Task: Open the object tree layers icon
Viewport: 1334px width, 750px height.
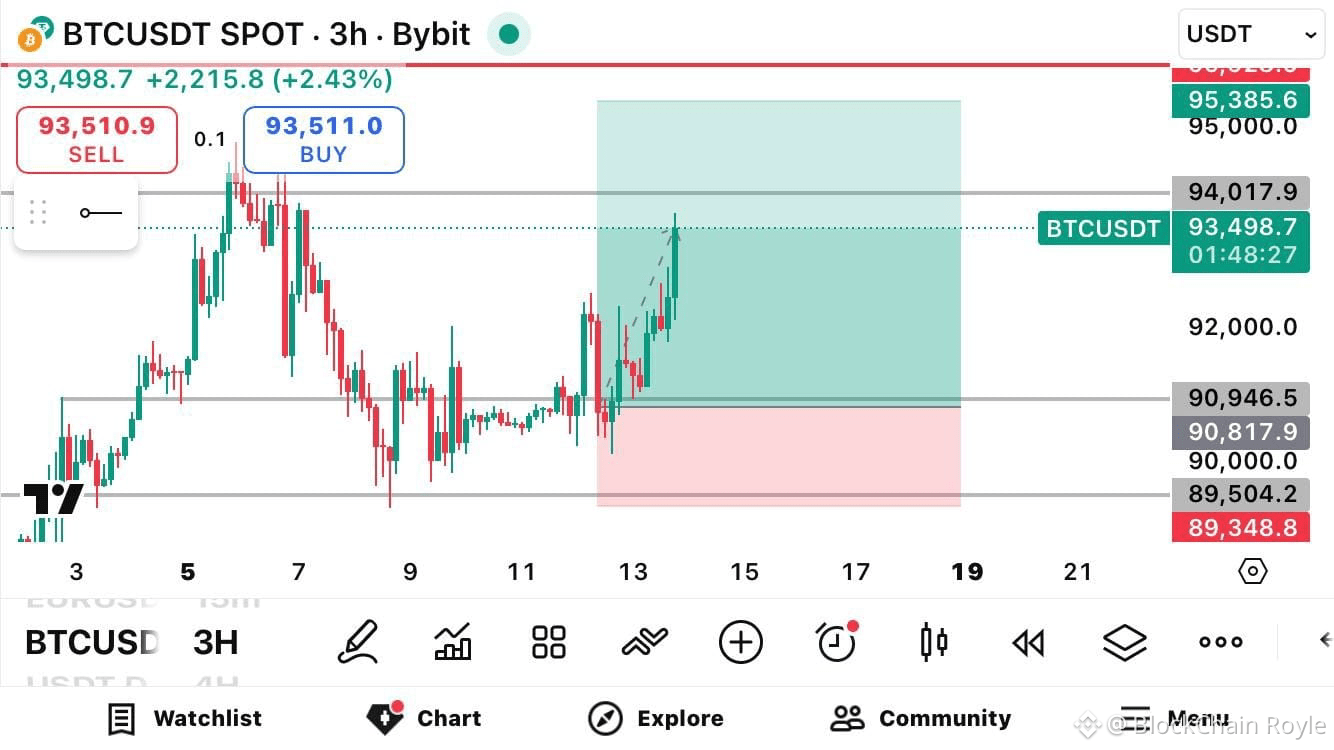Action: coord(1124,641)
